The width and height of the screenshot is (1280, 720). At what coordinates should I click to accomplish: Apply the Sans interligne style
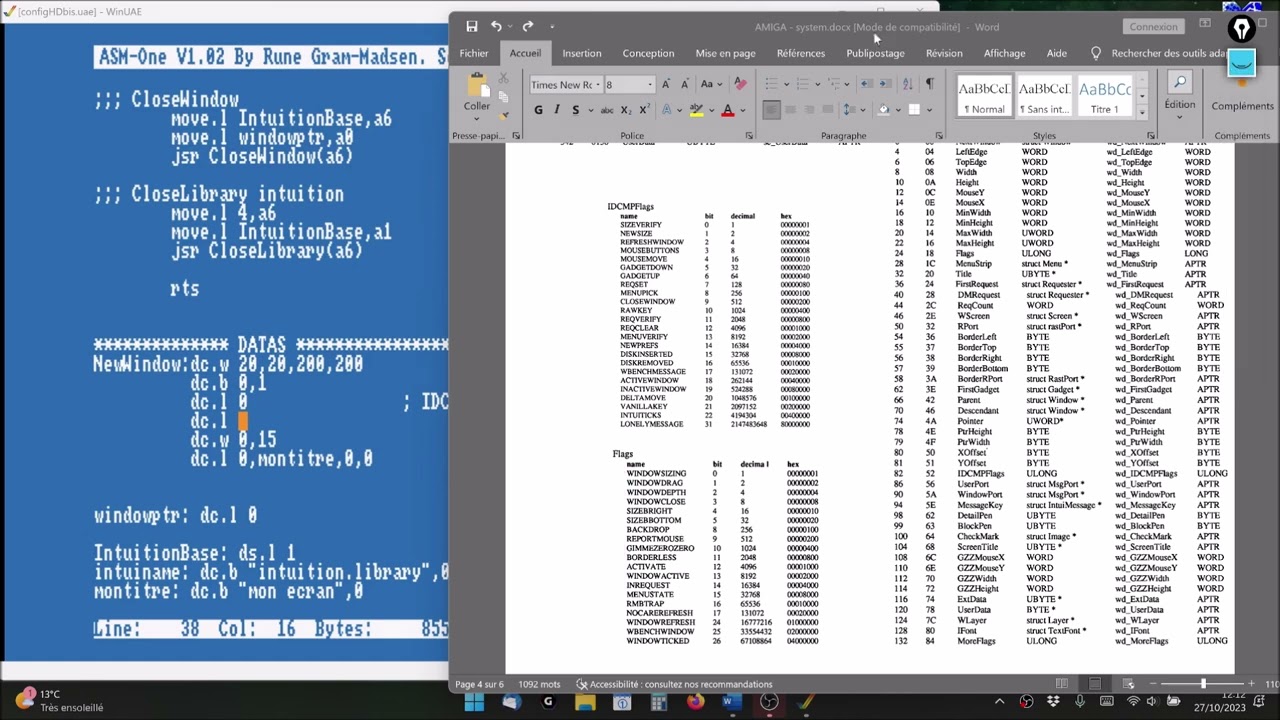[1044, 95]
